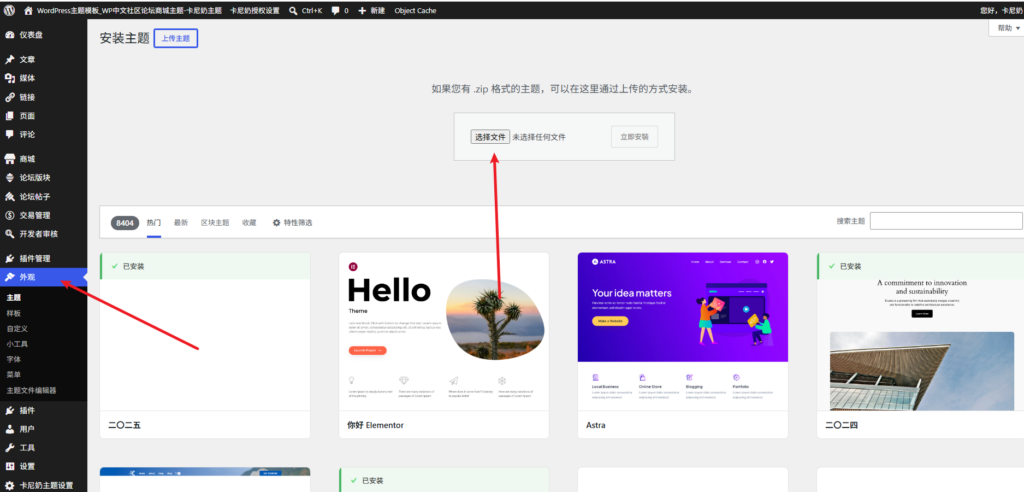
Task: Open the 主题文件编辑器 submenu link
Action: pos(31,391)
